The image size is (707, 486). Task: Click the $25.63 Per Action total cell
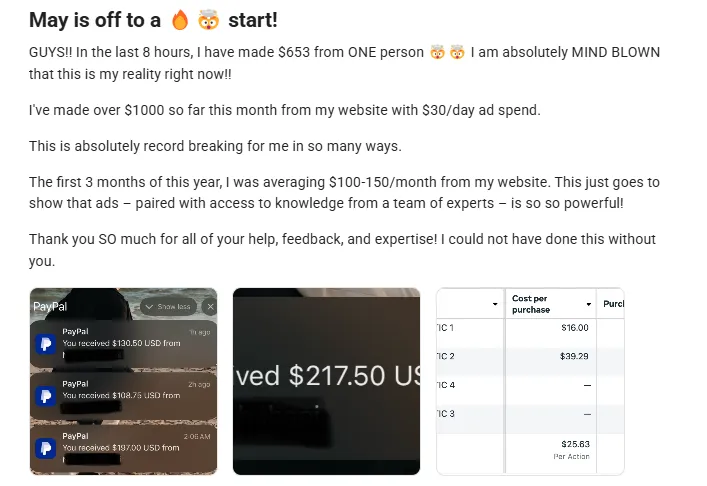[x=551, y=450]
